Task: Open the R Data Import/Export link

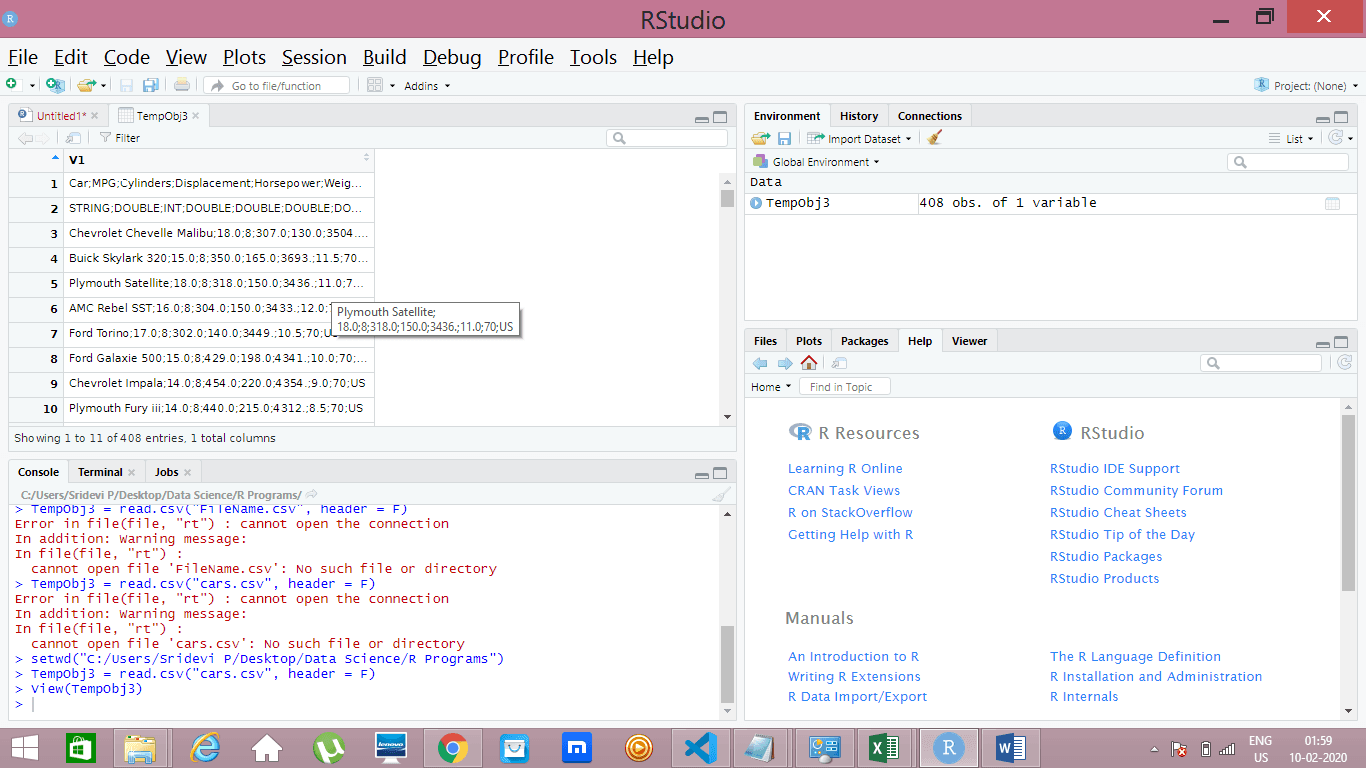Action: coord(857,696)
